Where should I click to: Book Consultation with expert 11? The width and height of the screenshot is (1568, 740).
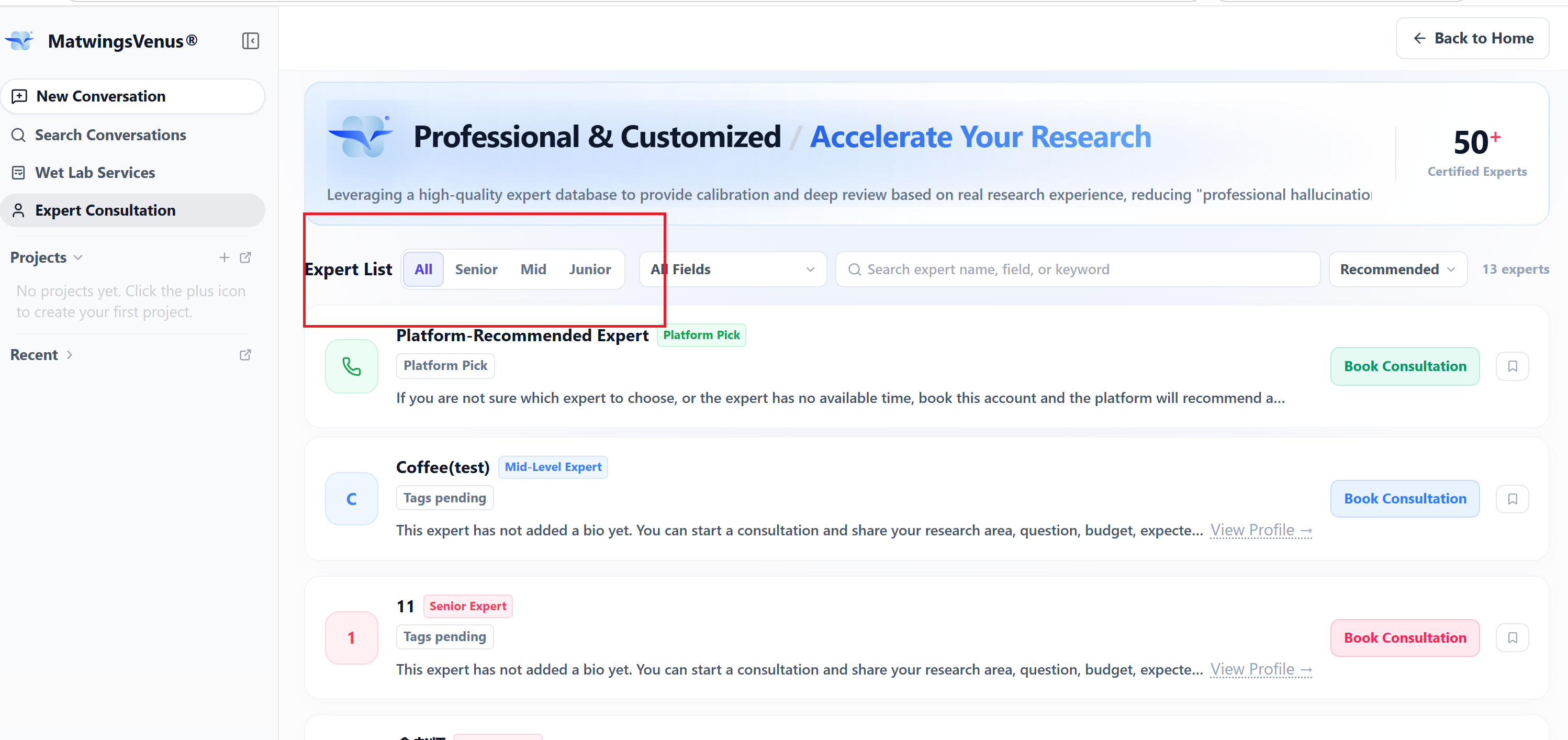tap(1405, 638)
